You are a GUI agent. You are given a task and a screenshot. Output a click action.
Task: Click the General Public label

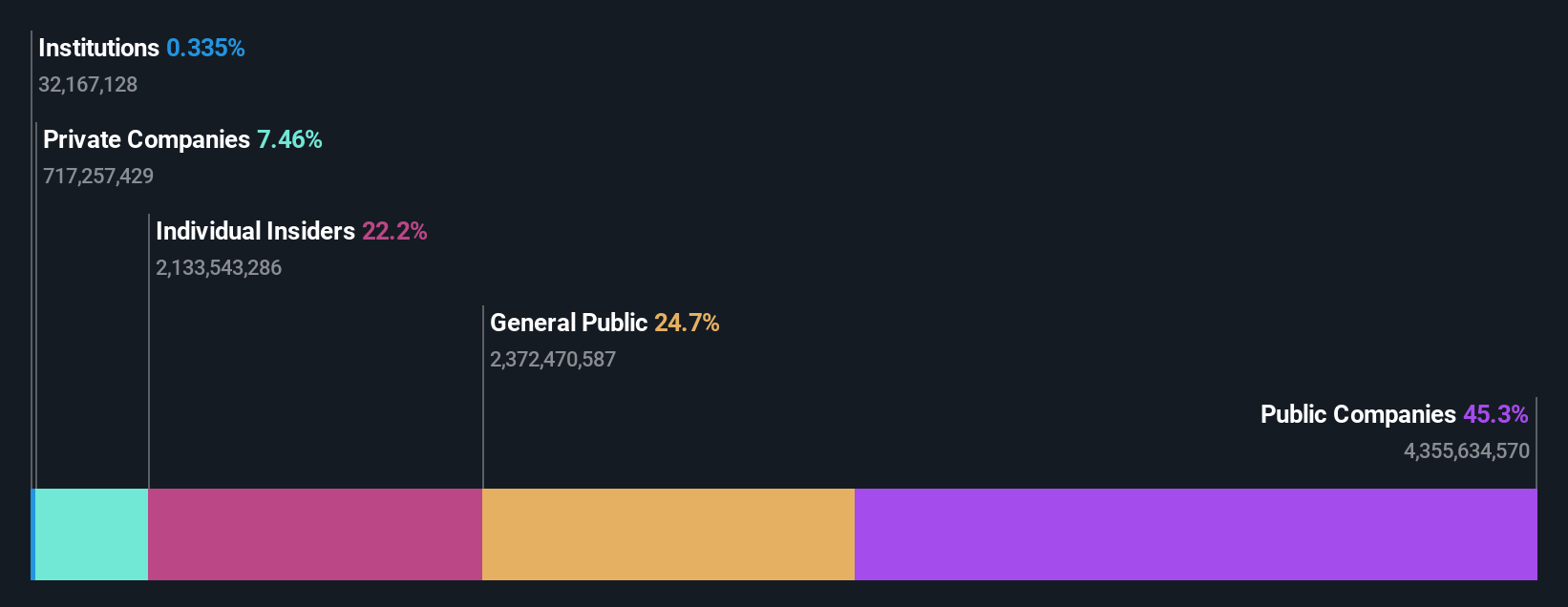[568, 323]
